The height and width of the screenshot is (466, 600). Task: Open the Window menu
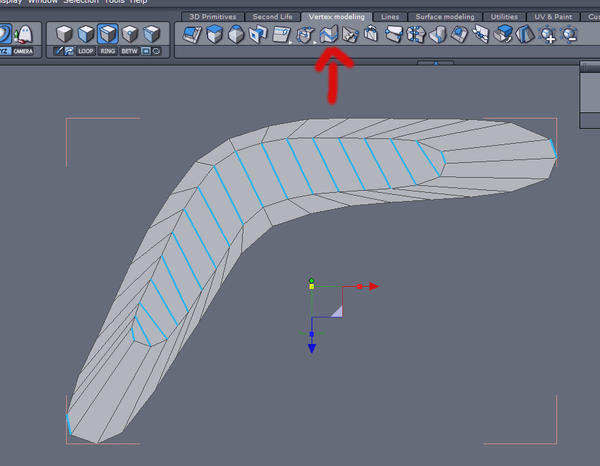point(42,2)
